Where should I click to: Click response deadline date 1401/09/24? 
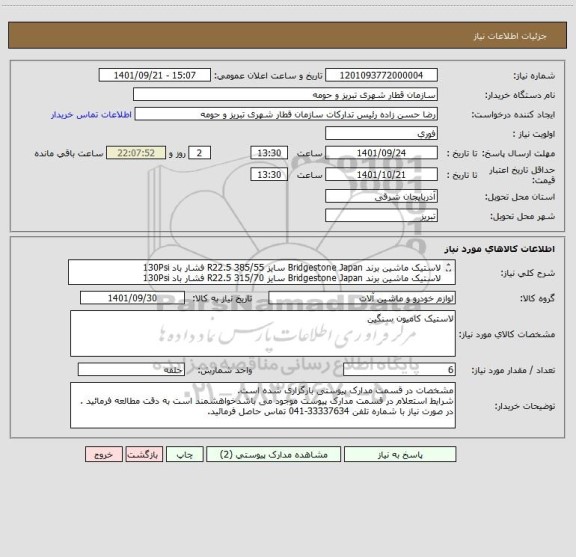point(381,153)
